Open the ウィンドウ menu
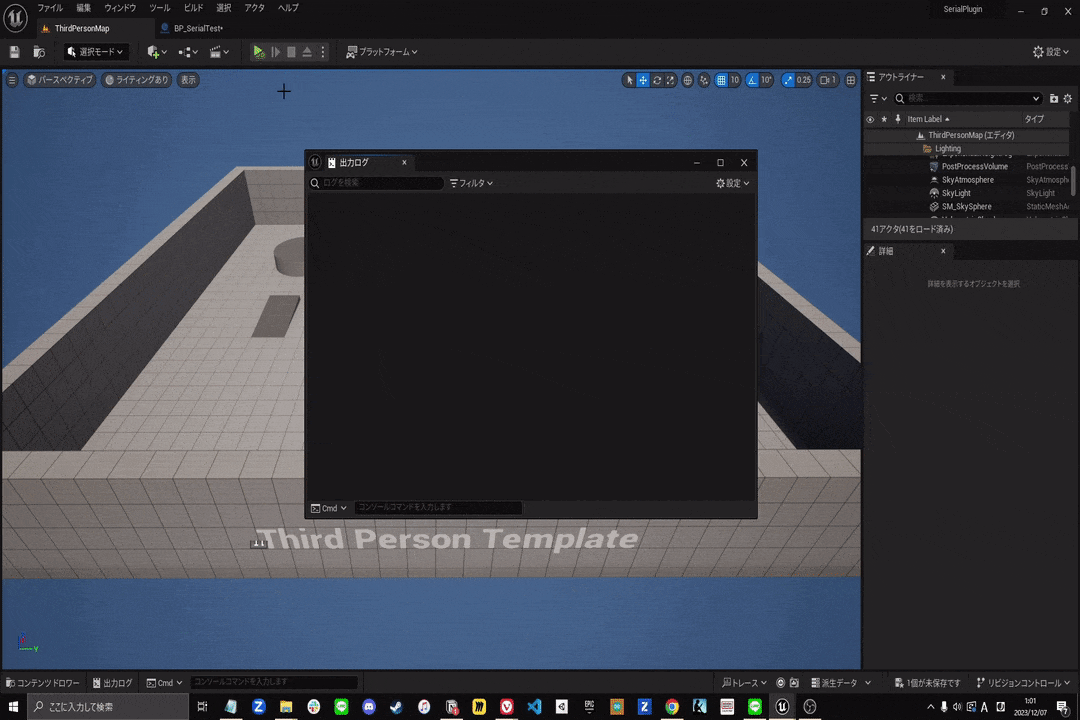The height and width of the screenshot is (720, 1080). (120, 8)
